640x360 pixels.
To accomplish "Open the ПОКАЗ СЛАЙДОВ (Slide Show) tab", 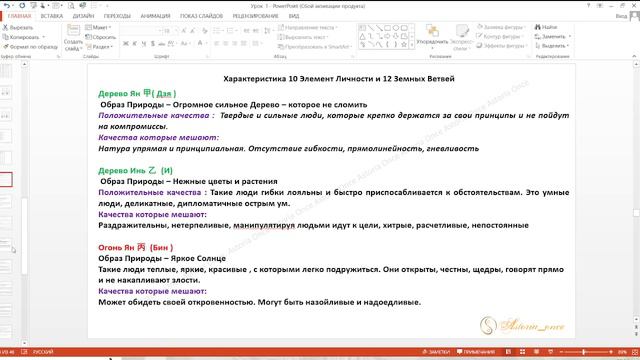I will tap(201, 16).
